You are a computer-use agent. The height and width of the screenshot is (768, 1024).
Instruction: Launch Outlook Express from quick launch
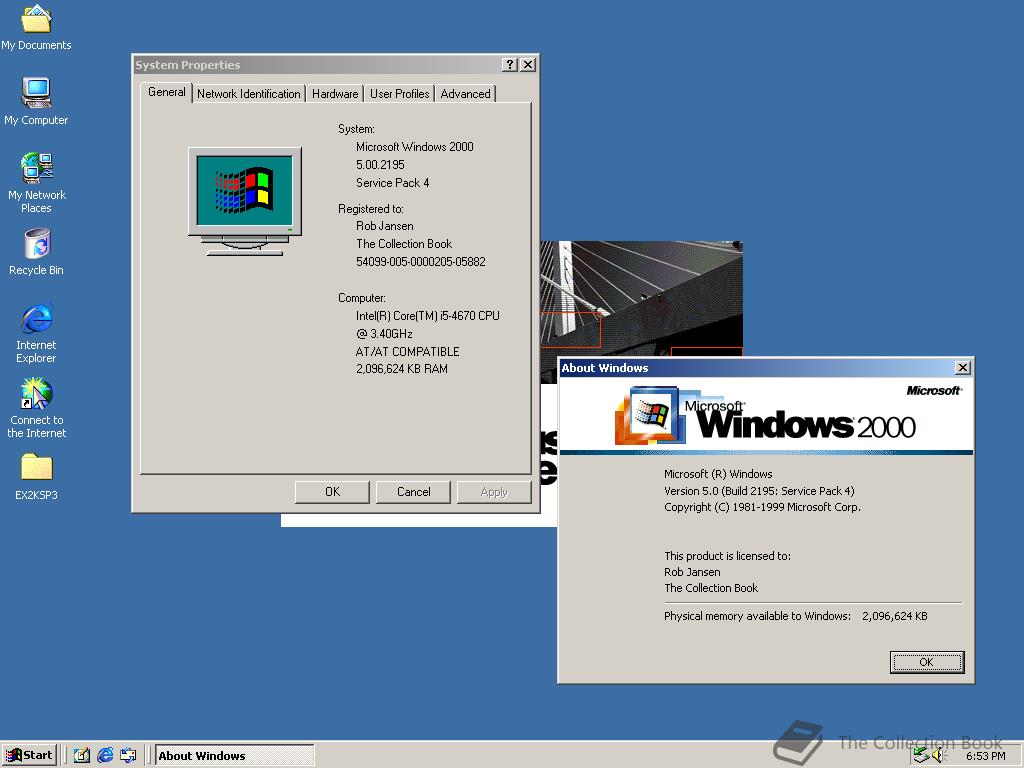[129, 755]
